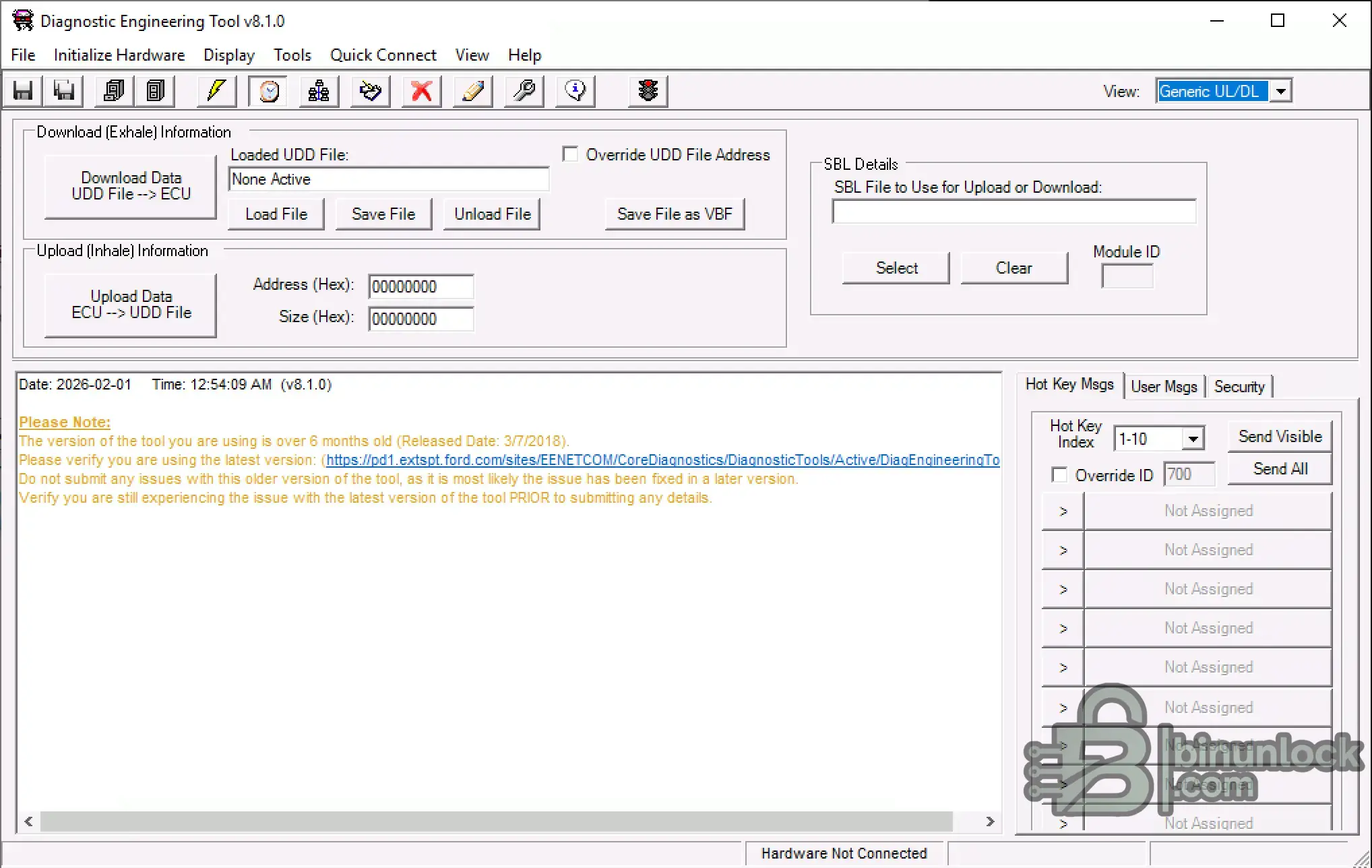Open the Quick Connect menu
This screenshot has width=1372, height=868.
pyautogui.click(x=383, y=55)
